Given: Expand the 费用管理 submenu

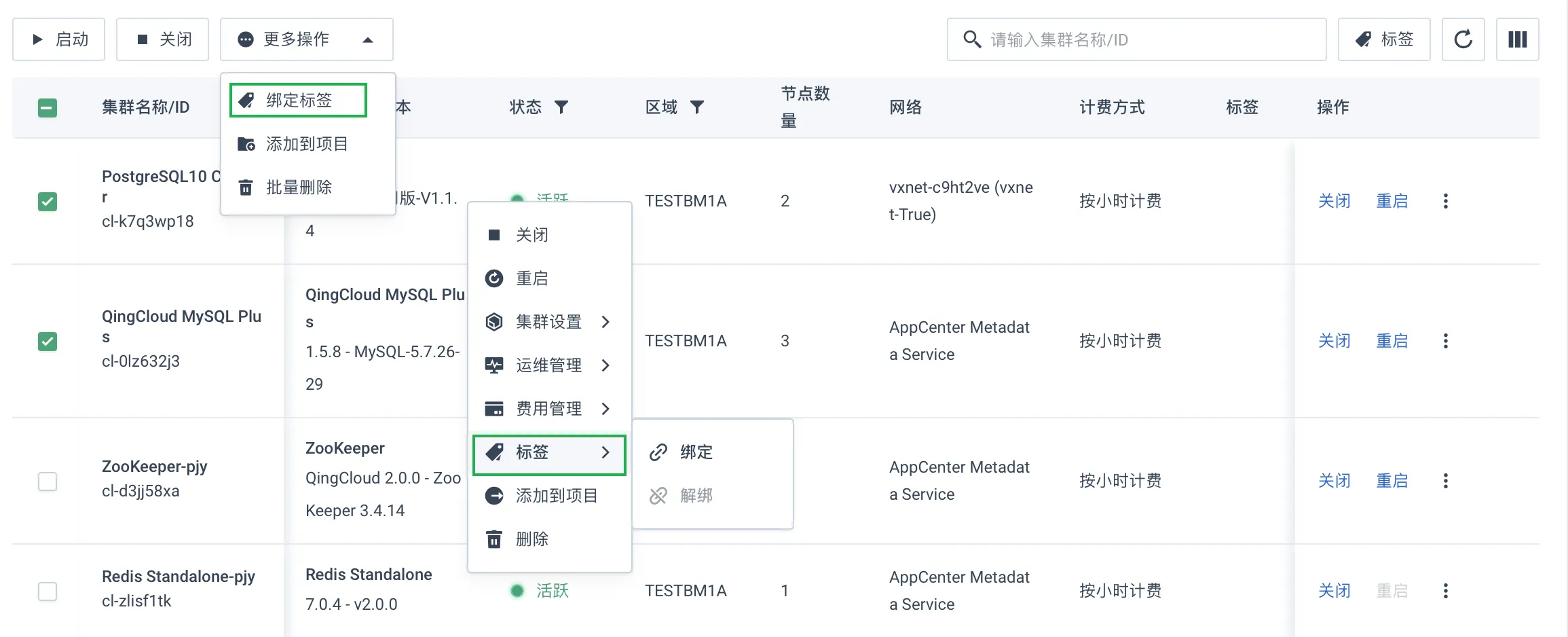Looking at the screenshot, I should coord(549,409).
